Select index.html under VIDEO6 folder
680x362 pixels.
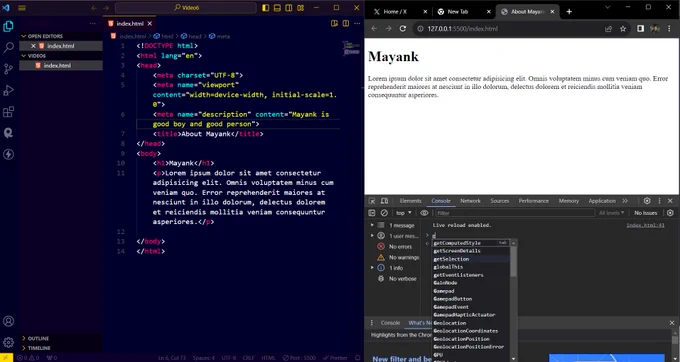click(57, 65)
